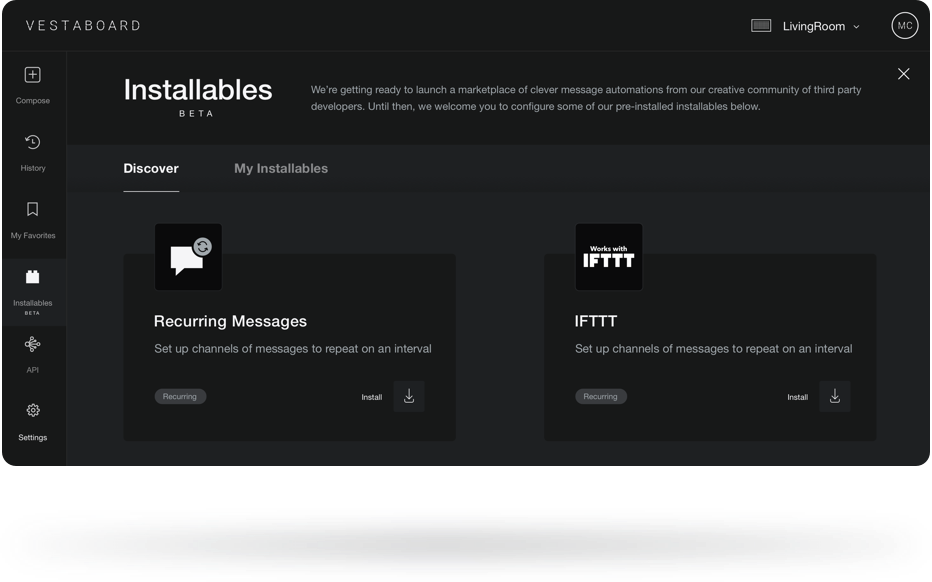Click the Recurring tag on IFTTT card
Viewport: 932px width, 582px height.
tap(600, 397)
